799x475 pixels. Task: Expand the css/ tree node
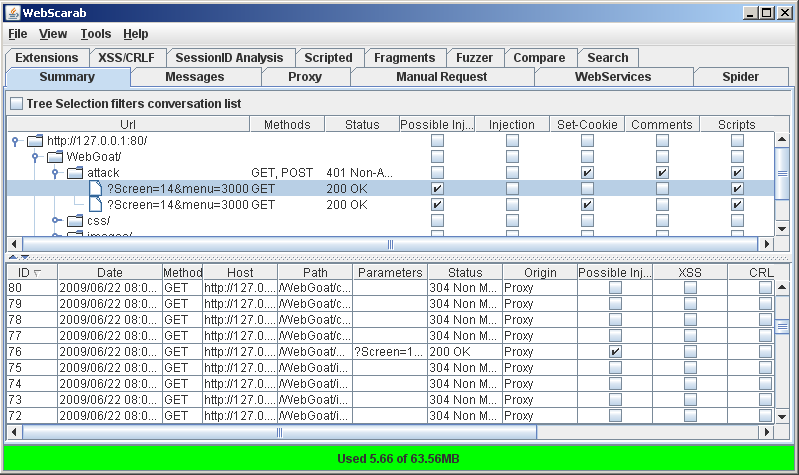pos(56,220)
